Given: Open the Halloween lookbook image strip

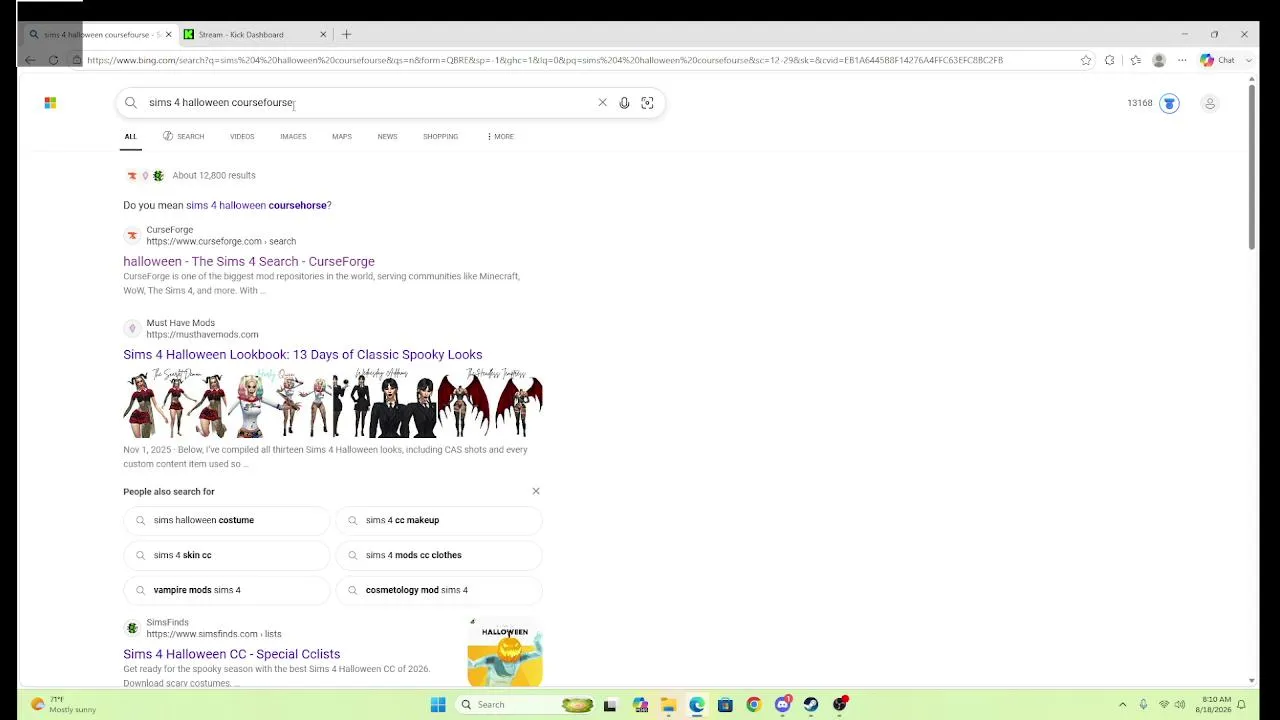Looking at the screenshot, I should (x=333, y=403).
